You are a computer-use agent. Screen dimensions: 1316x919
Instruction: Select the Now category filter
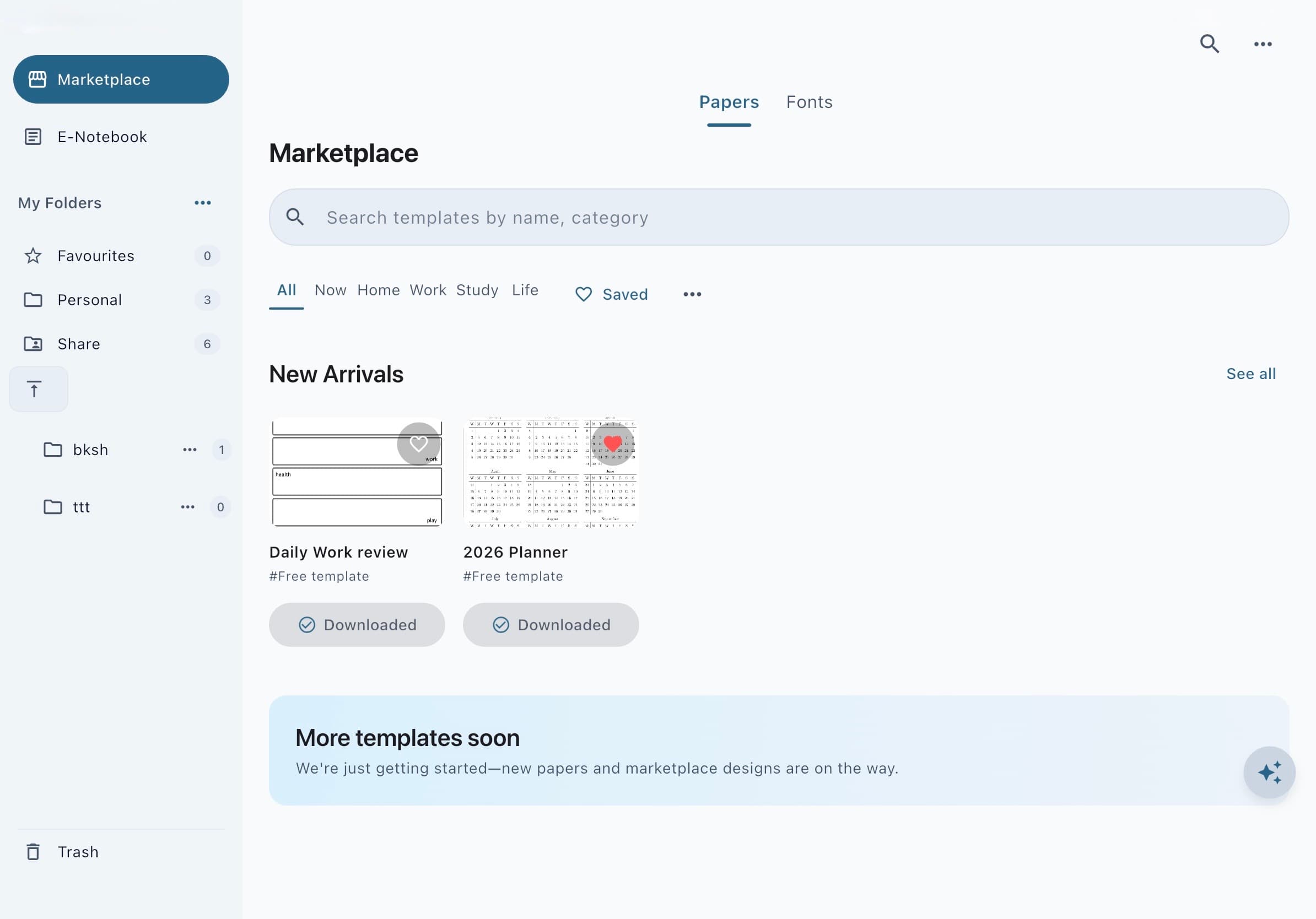point(331,290)
